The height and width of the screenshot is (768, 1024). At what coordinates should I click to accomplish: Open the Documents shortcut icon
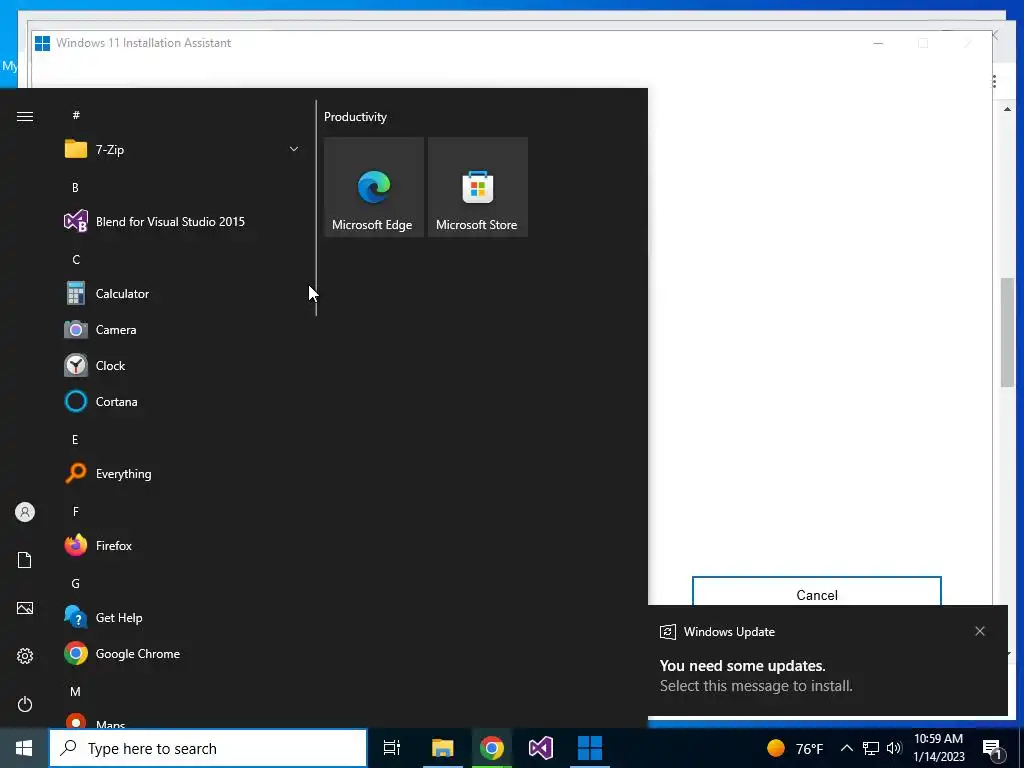(25, 560)
